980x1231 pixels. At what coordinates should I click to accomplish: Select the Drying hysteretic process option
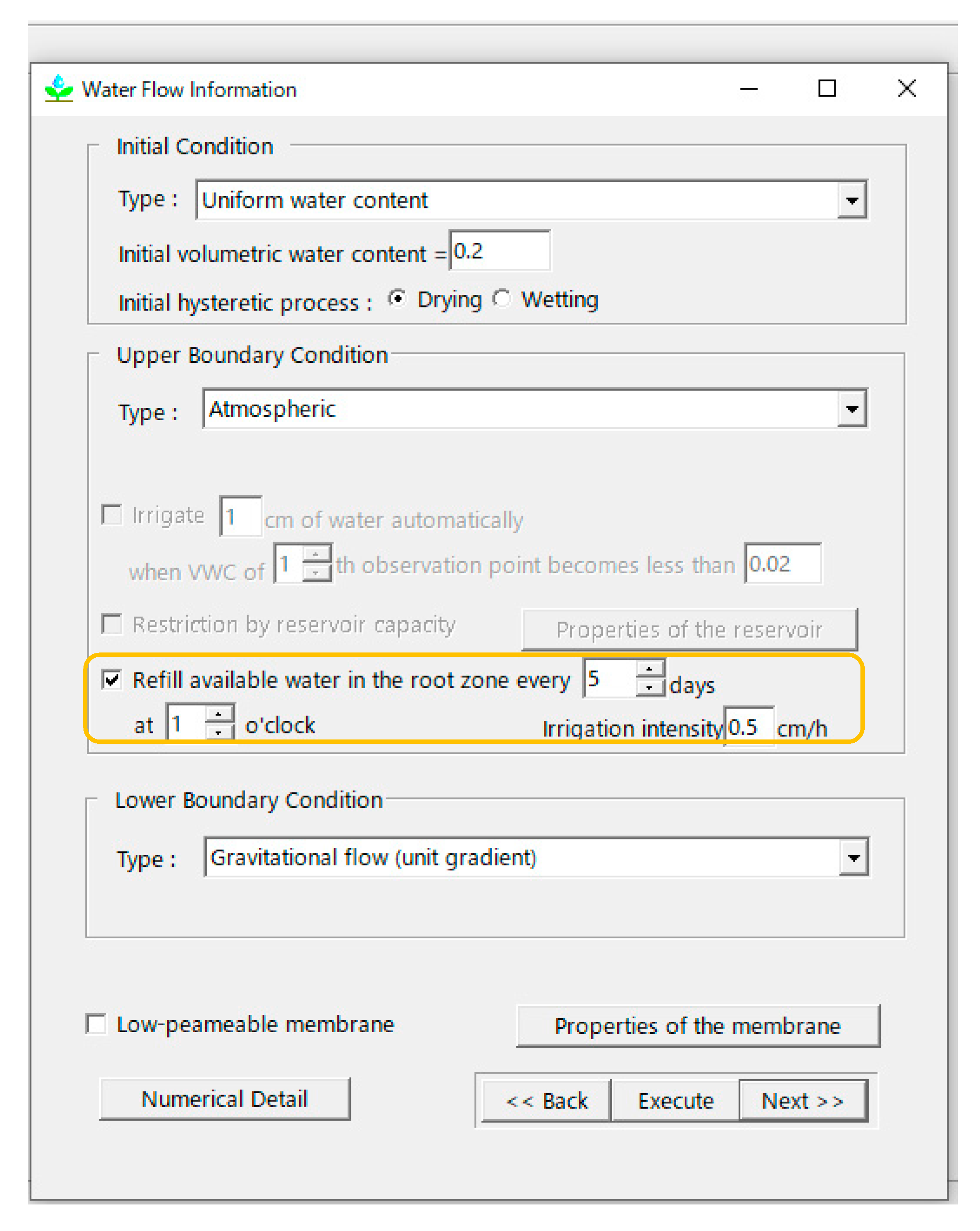[397, 298]
